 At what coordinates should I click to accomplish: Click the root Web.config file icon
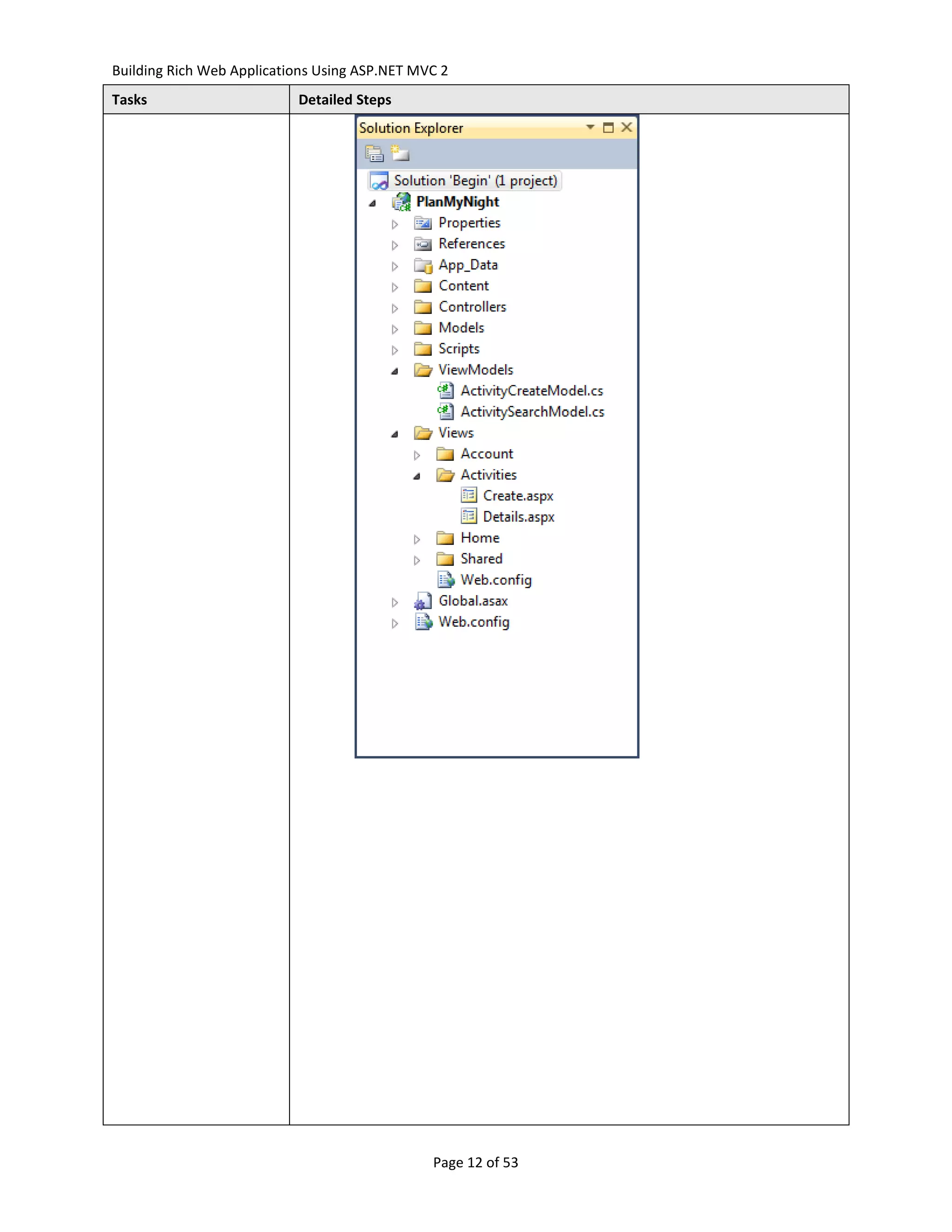423,622
